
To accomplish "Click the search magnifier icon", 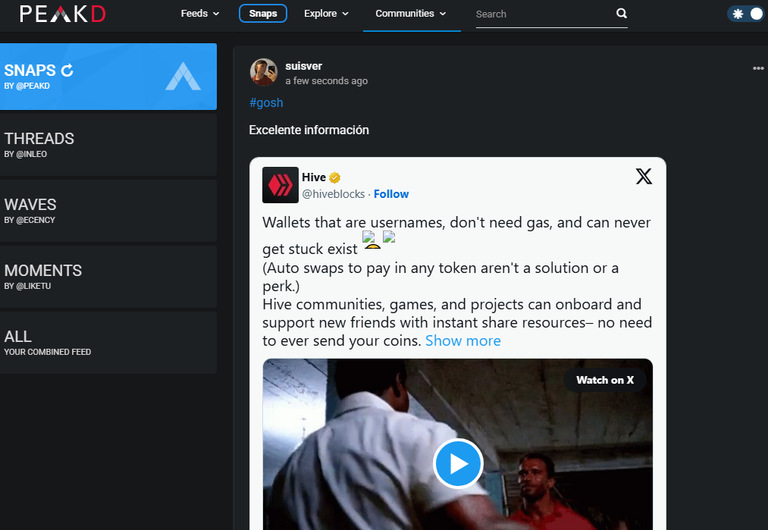I will pos(621,13).
